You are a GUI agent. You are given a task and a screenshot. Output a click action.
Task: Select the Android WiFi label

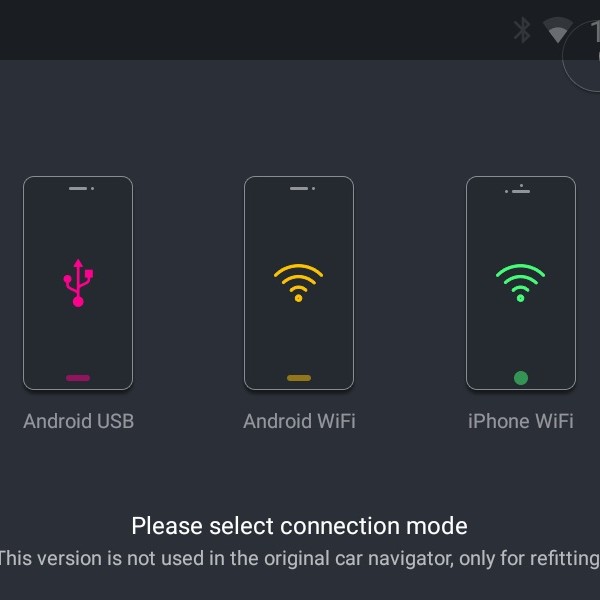[x=299, y=421]
